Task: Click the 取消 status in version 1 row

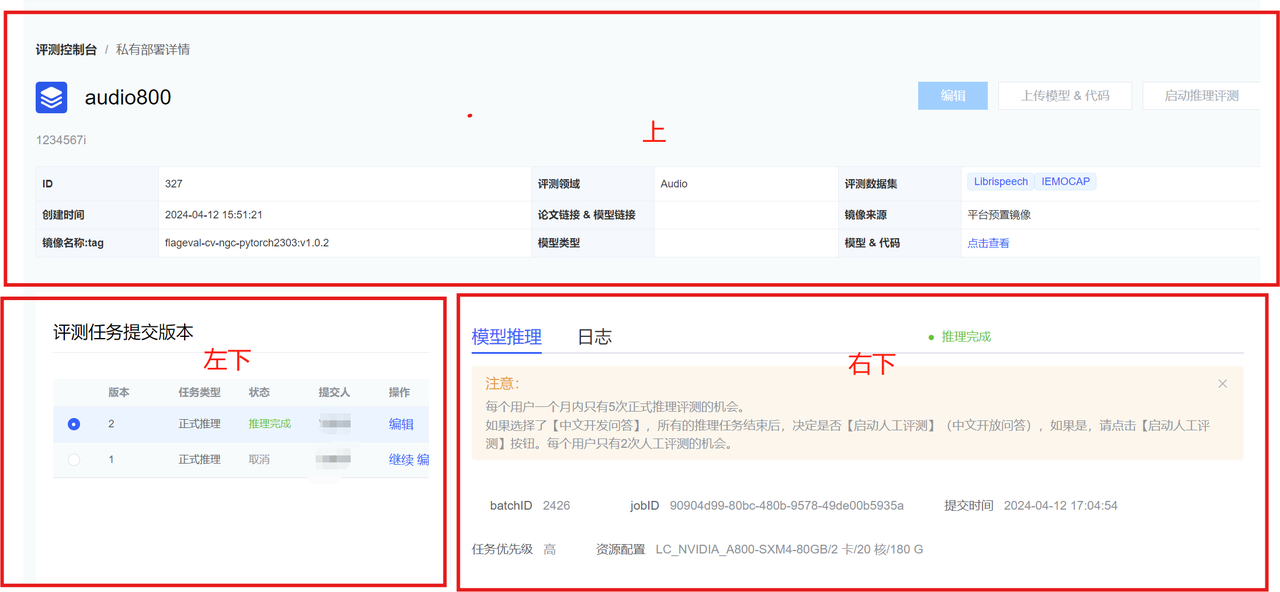Action: 259,460
